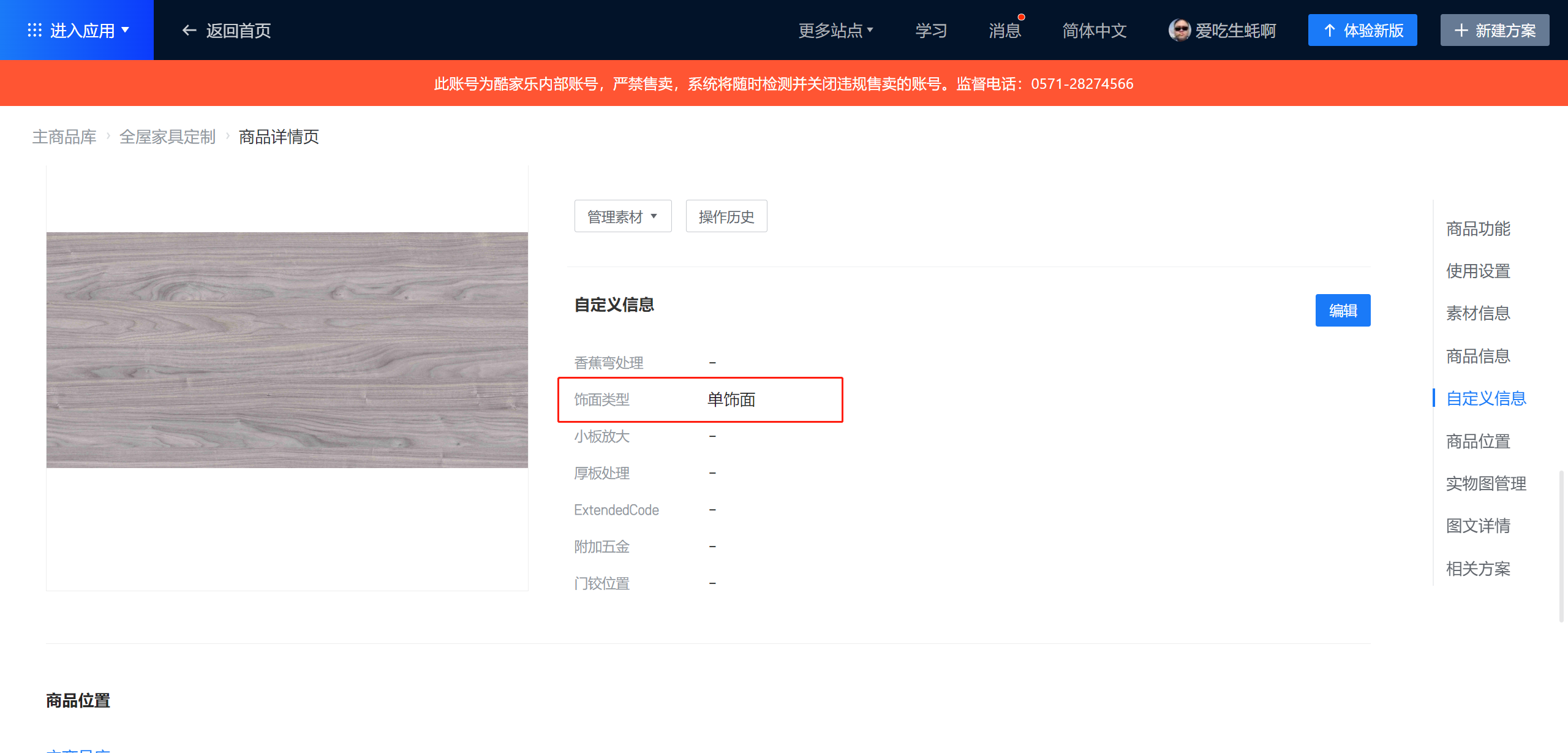The width and height of the screenshot is (1568, 753).
Task: Jump to 商品功能 section
Action: point(1478,229)
